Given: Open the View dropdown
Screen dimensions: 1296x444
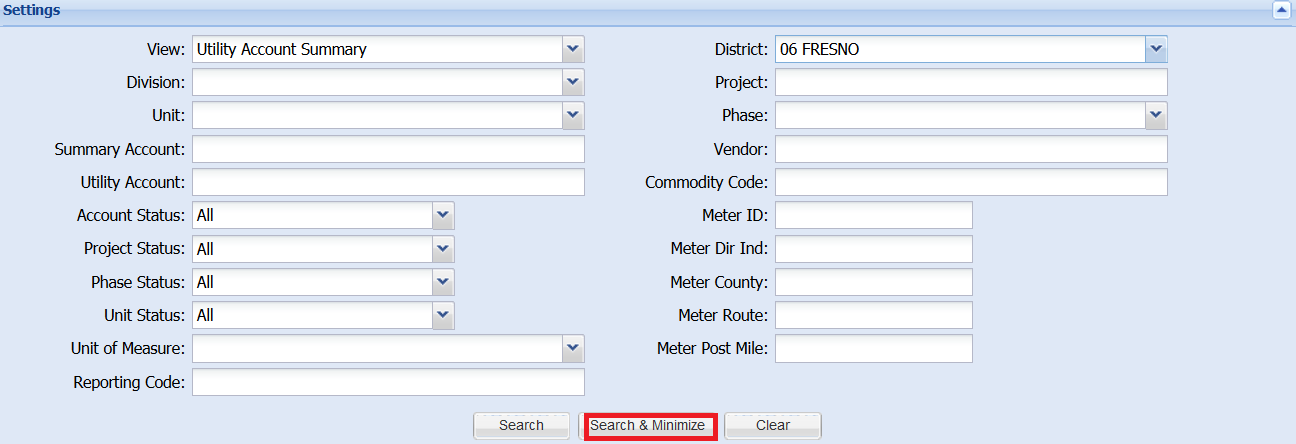Looking at the screenshot, I should (x=572, y=49).
